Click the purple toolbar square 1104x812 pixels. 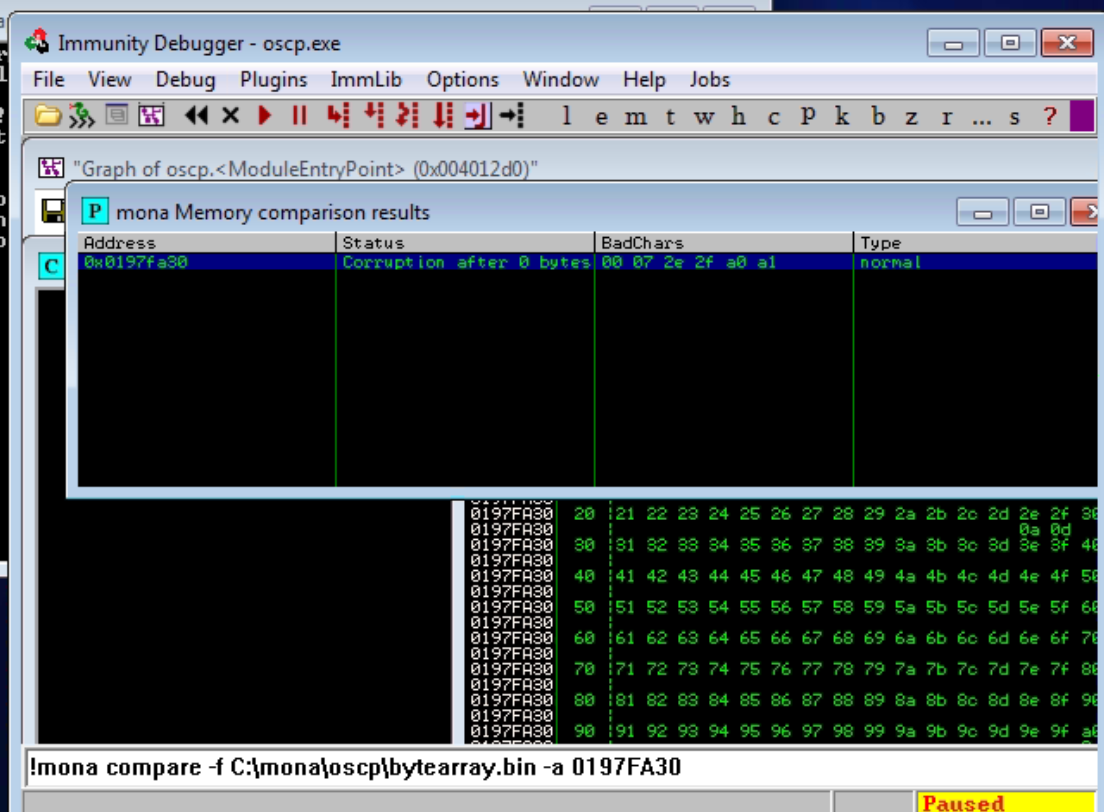[1081, 115]
